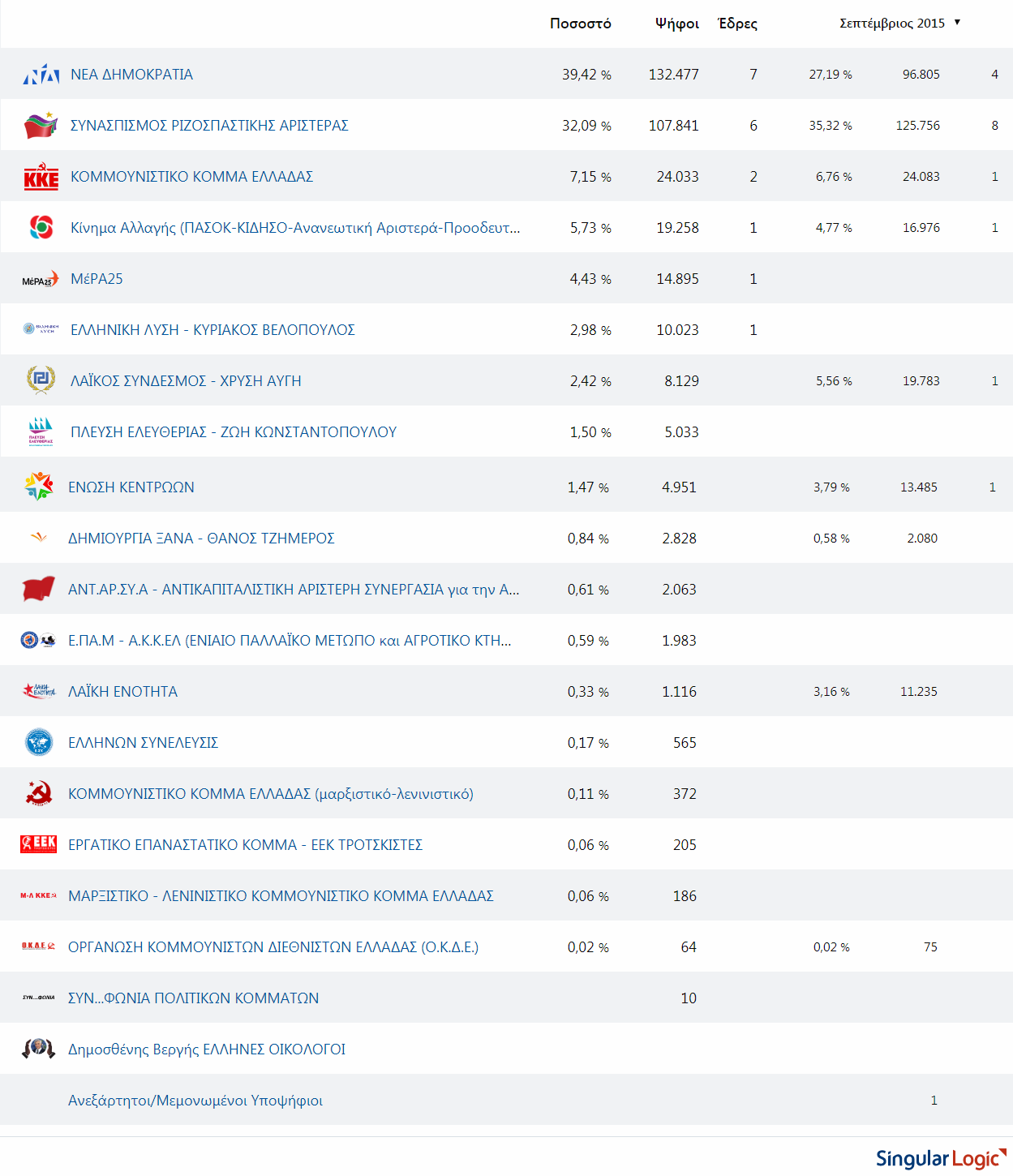The image size is (1013, 1176).
Task: Click the Πλεύση Ελευθερίας sailboat logo
Action: (x=41, y=432)
